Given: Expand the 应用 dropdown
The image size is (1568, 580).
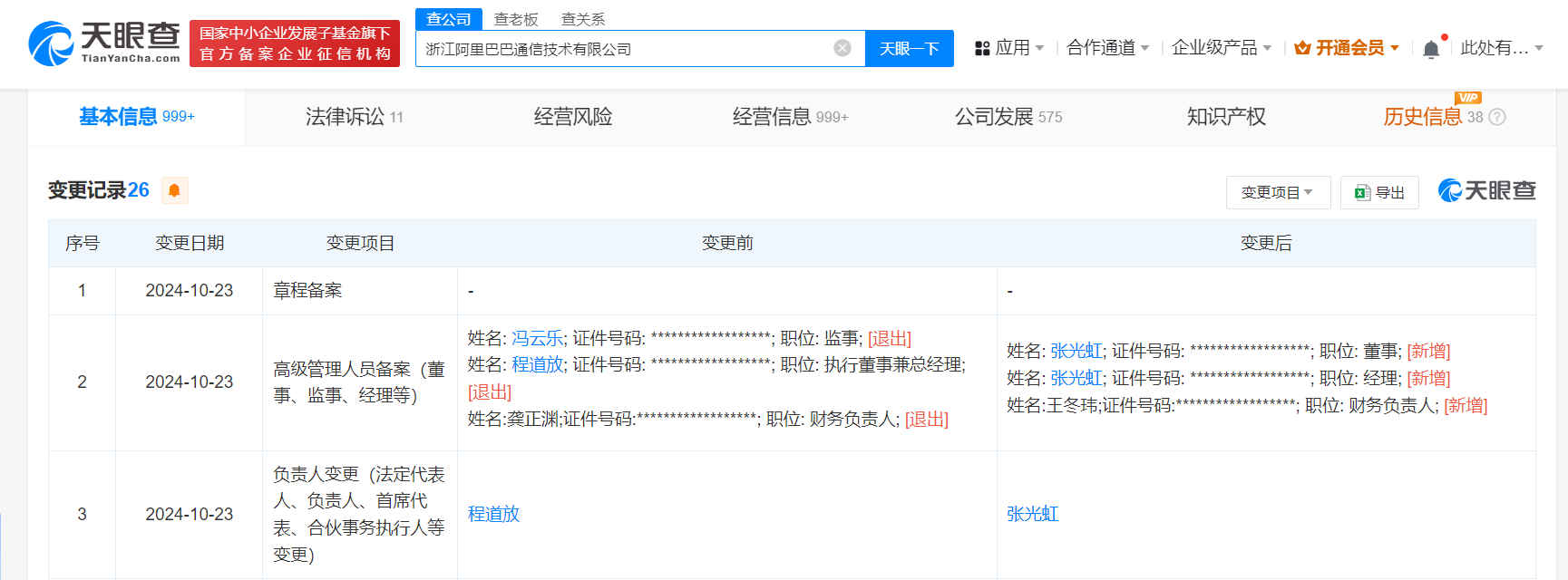Looking at the screenshot, I should click(1039, 48).
